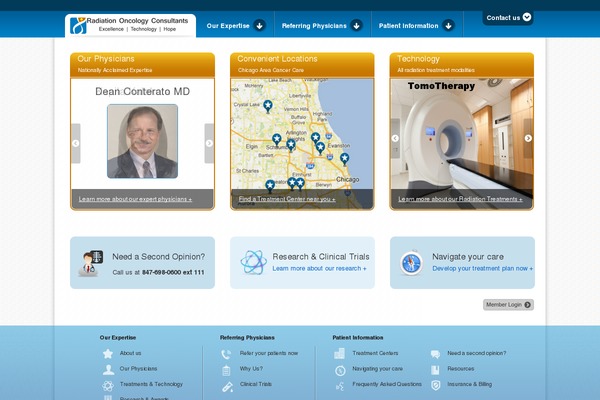This screenshot has width=600, height=400.
Task: Click the phone icon beside Refer your patients
Action: (x=226, y=354)
